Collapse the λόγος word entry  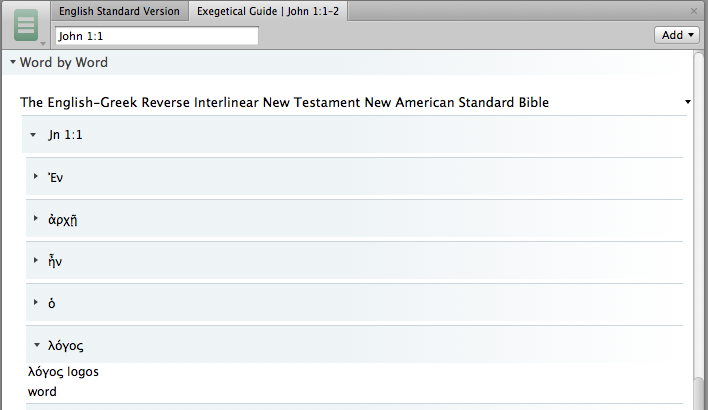point(37,345)
